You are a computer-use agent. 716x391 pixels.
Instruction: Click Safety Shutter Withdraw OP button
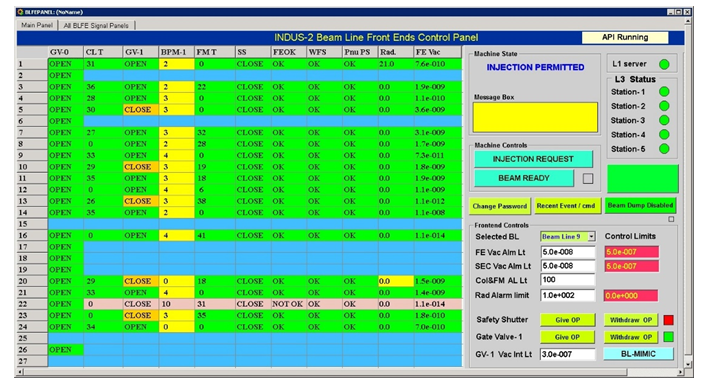[x=631, y=320]
